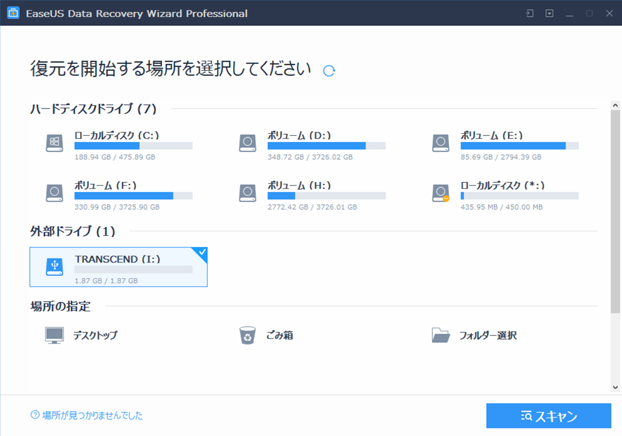This screenshot has height=436, width=622.
Task: Select the Local Disk (C:) drive icon
Action: coord(54,143)
